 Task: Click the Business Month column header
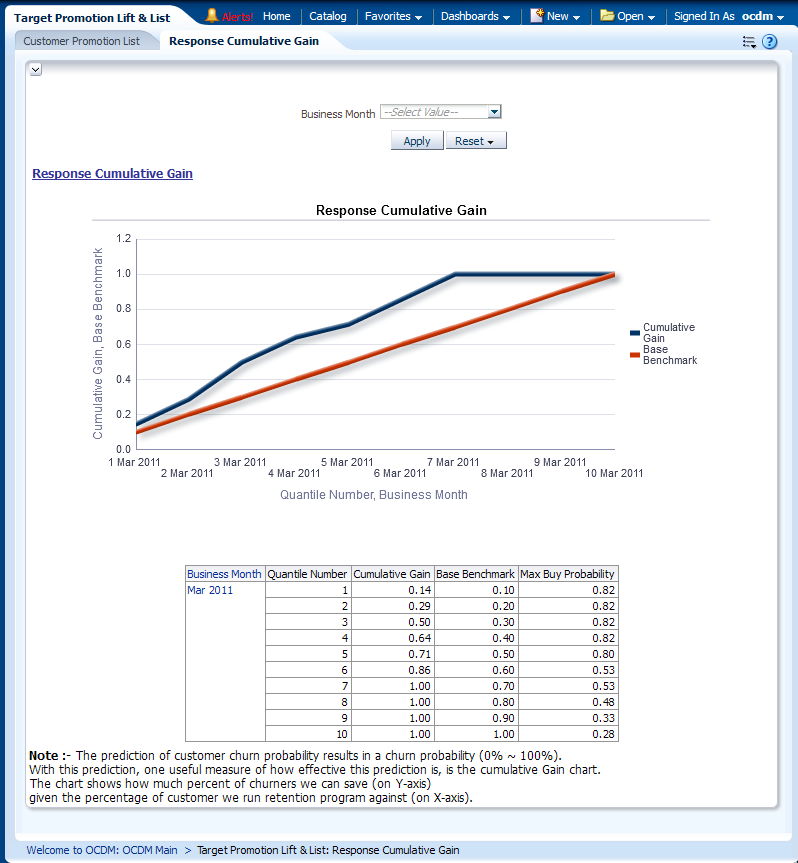tap(224, 574)
